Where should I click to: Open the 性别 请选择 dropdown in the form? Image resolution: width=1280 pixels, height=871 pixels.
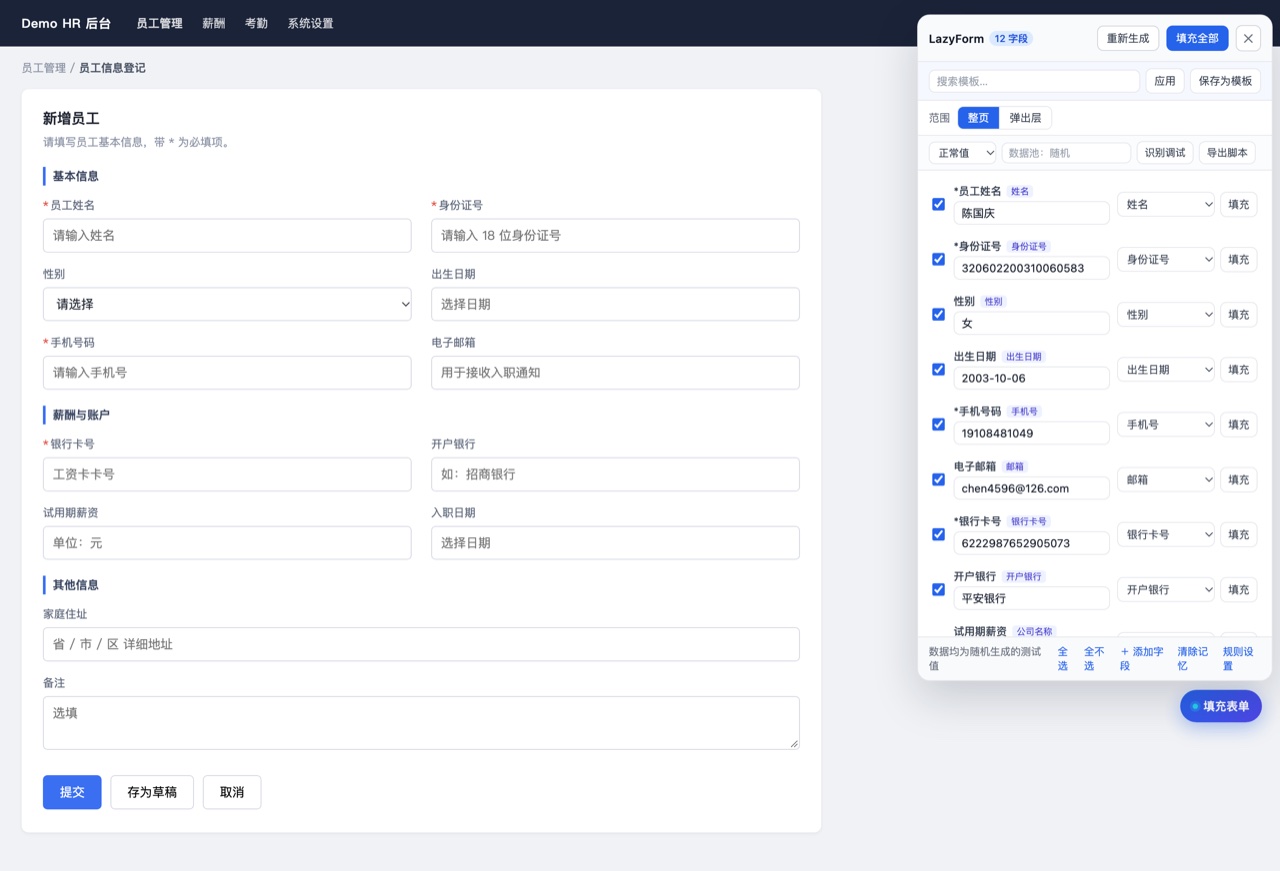tap(227, 304)
